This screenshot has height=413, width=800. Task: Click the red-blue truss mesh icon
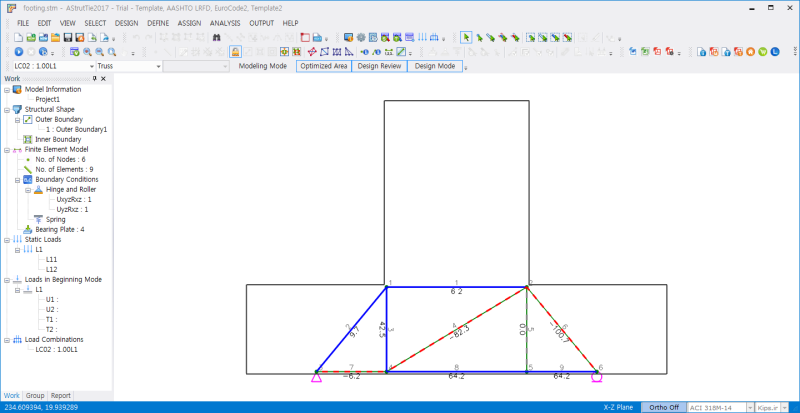(x=312, y=52)
